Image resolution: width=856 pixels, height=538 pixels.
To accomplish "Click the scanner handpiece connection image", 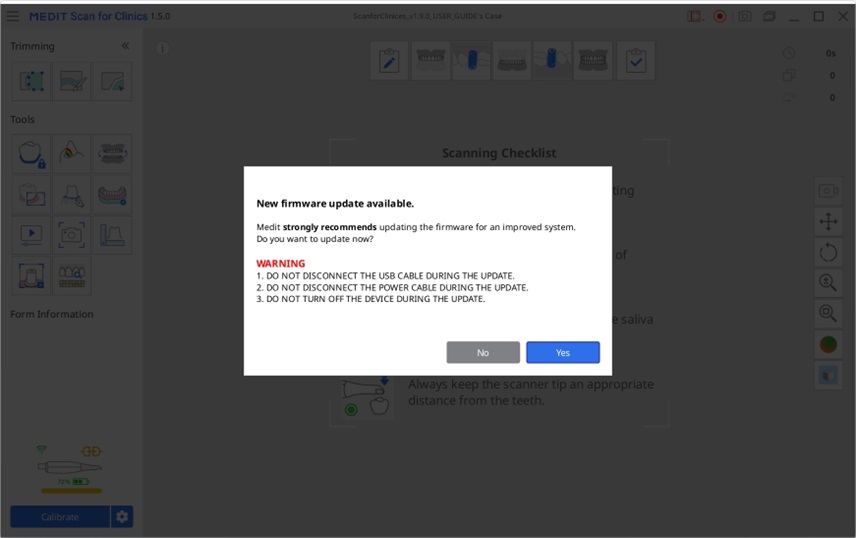I will click(70, 467).
